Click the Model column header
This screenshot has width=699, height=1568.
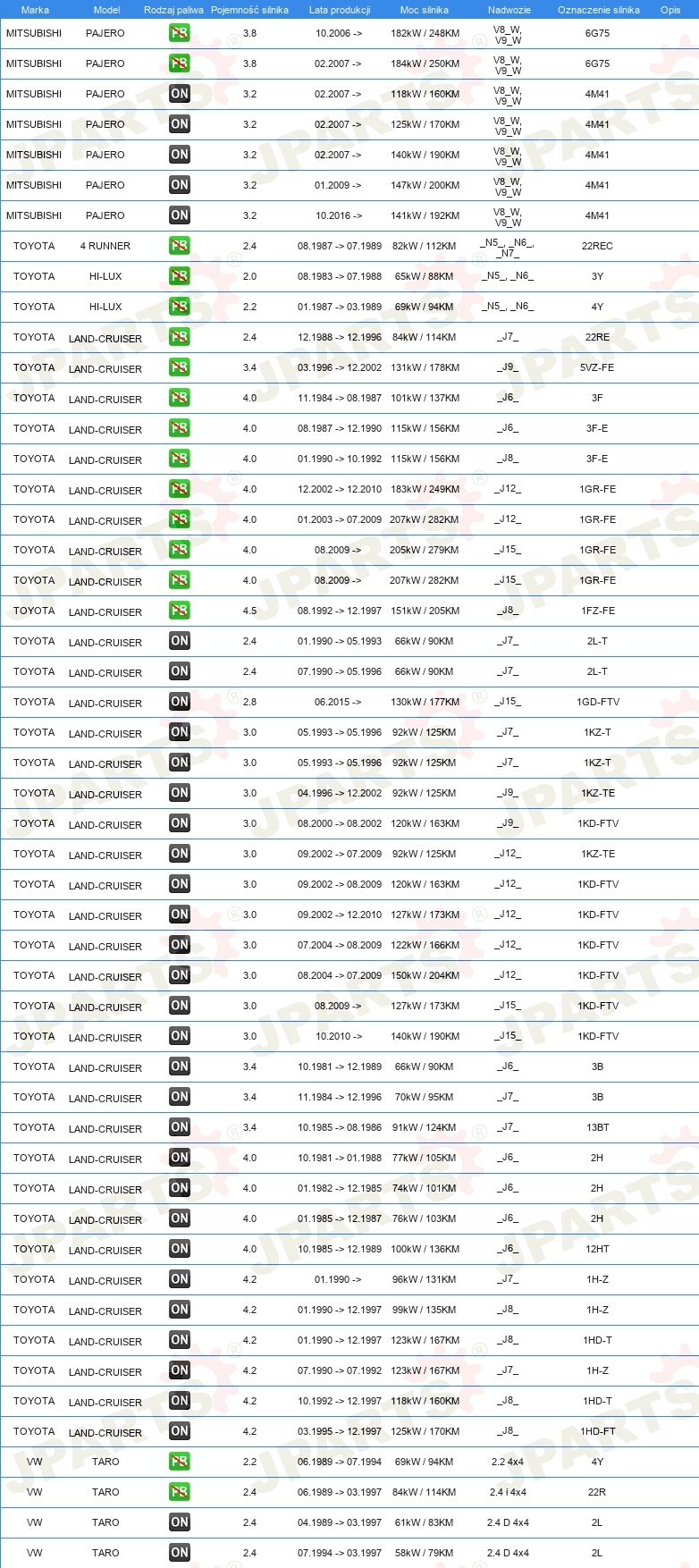click(106, 10)
